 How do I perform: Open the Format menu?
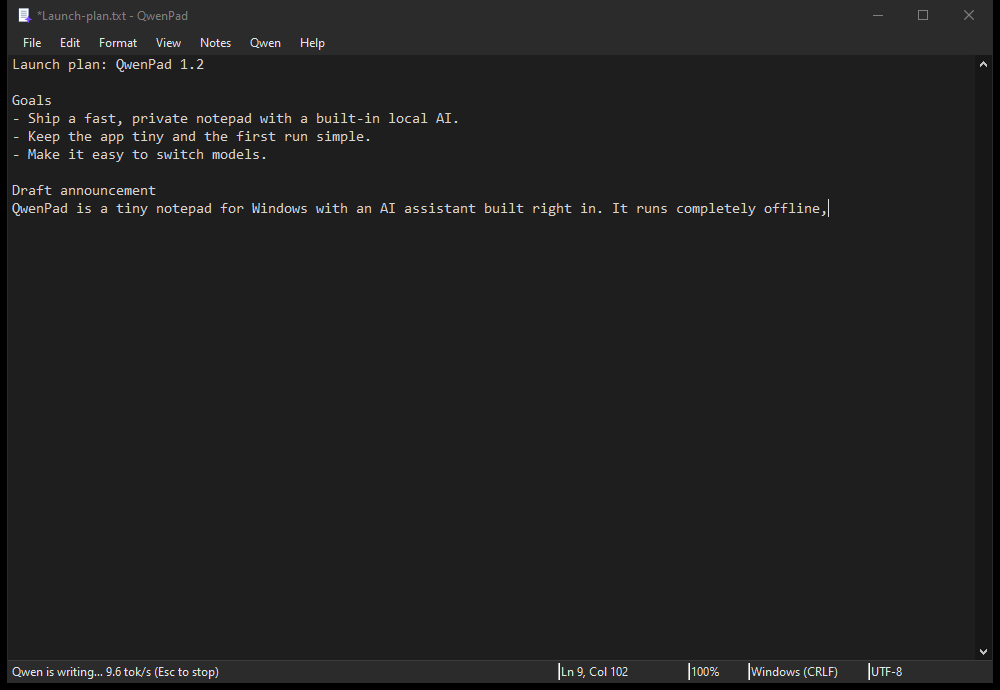pos(118,43)
